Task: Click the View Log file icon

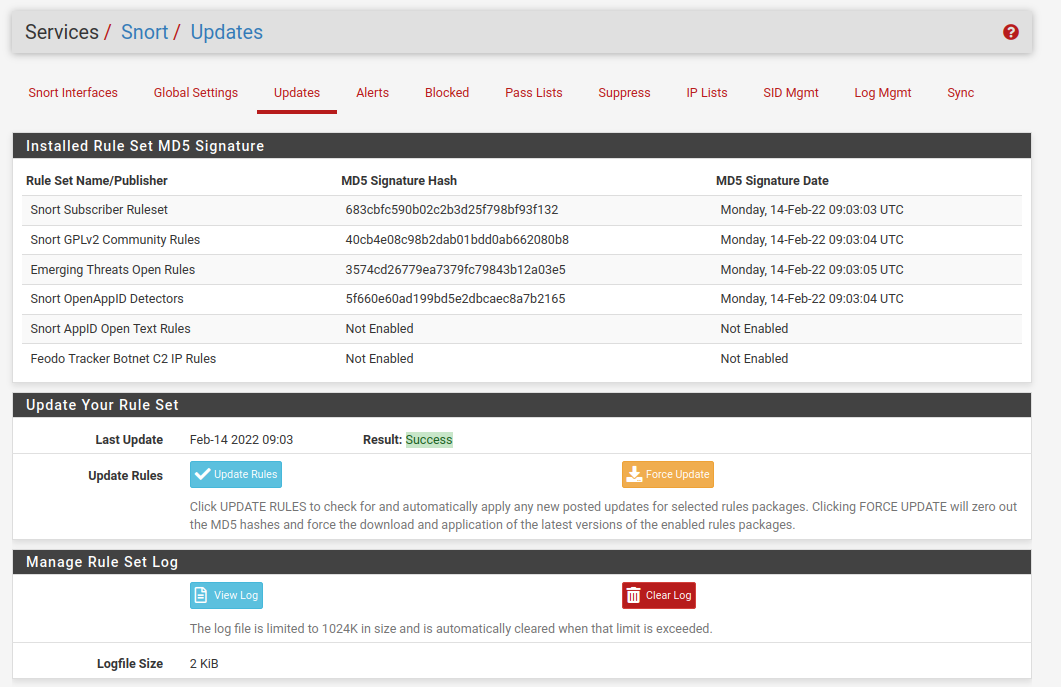Action: [202, 595]
